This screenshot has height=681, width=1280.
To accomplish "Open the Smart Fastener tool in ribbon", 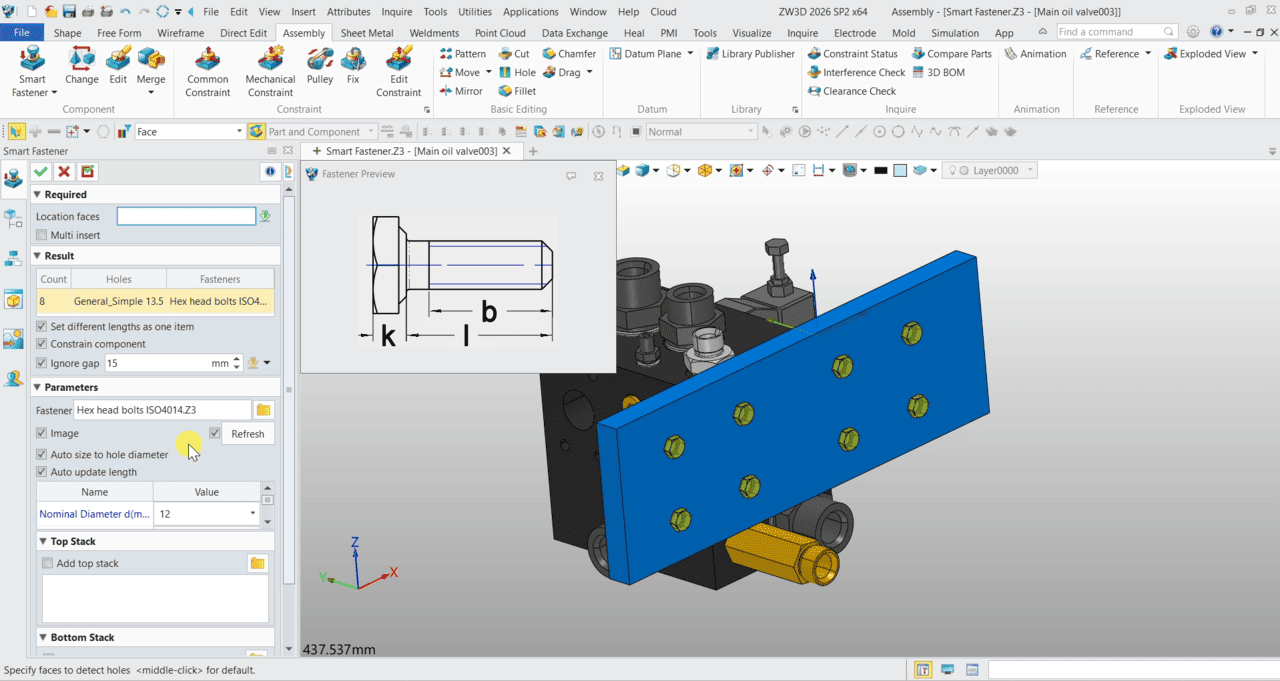I will pos(32,70).
